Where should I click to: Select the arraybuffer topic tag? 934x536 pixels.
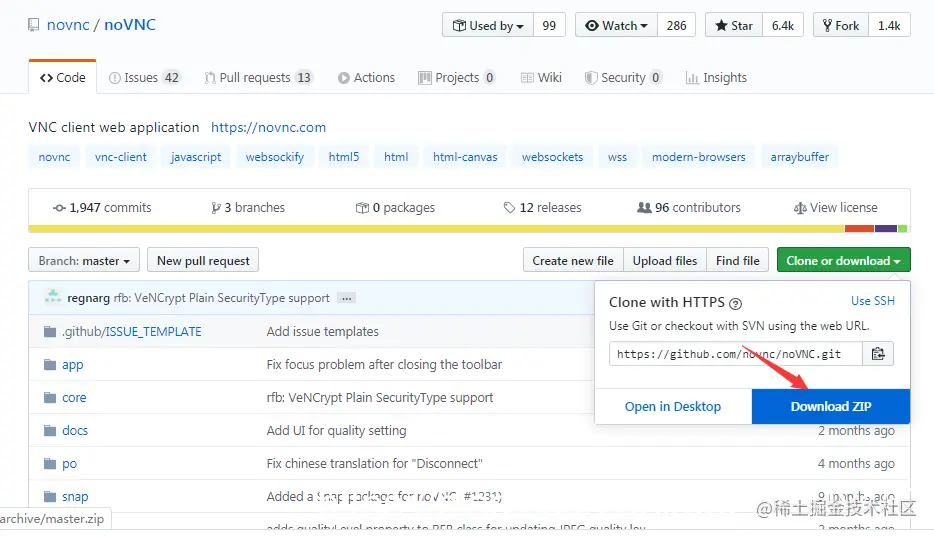[x=799, y=157]
